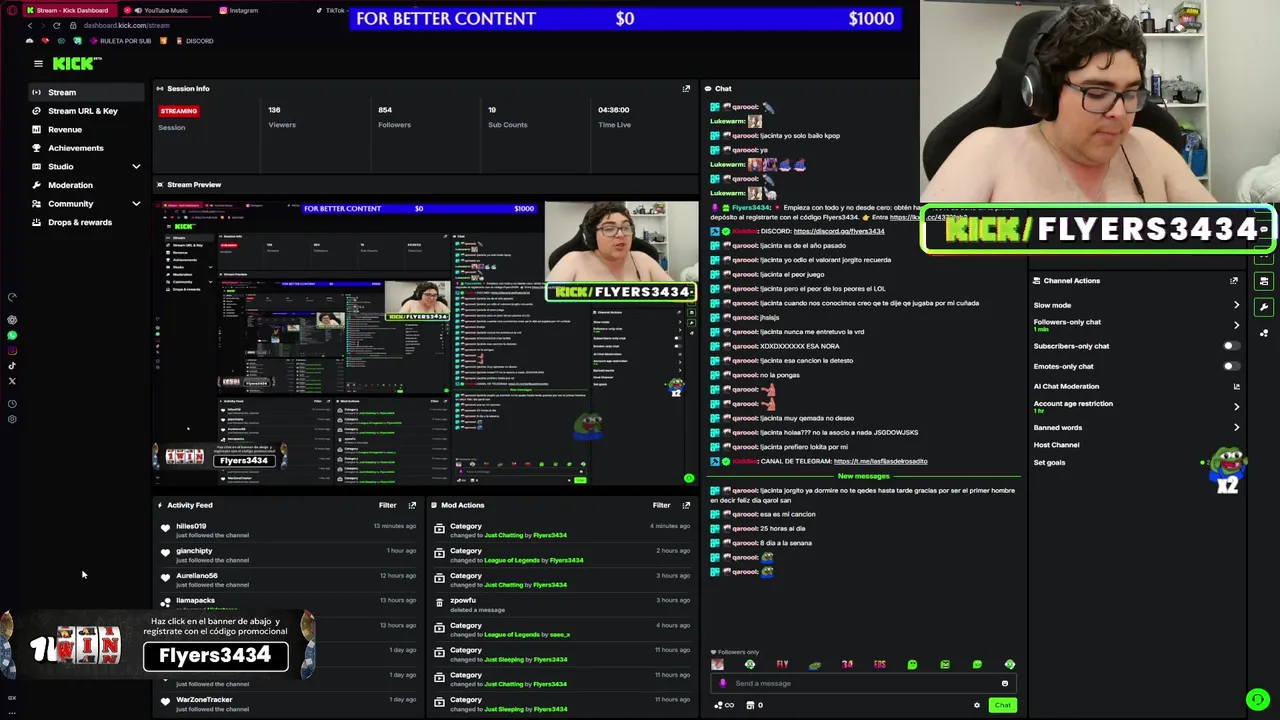Viewport: 1280px width, 720px height.
Task: Open the Activity Feed Filter
Action: (x=387, y=505)
